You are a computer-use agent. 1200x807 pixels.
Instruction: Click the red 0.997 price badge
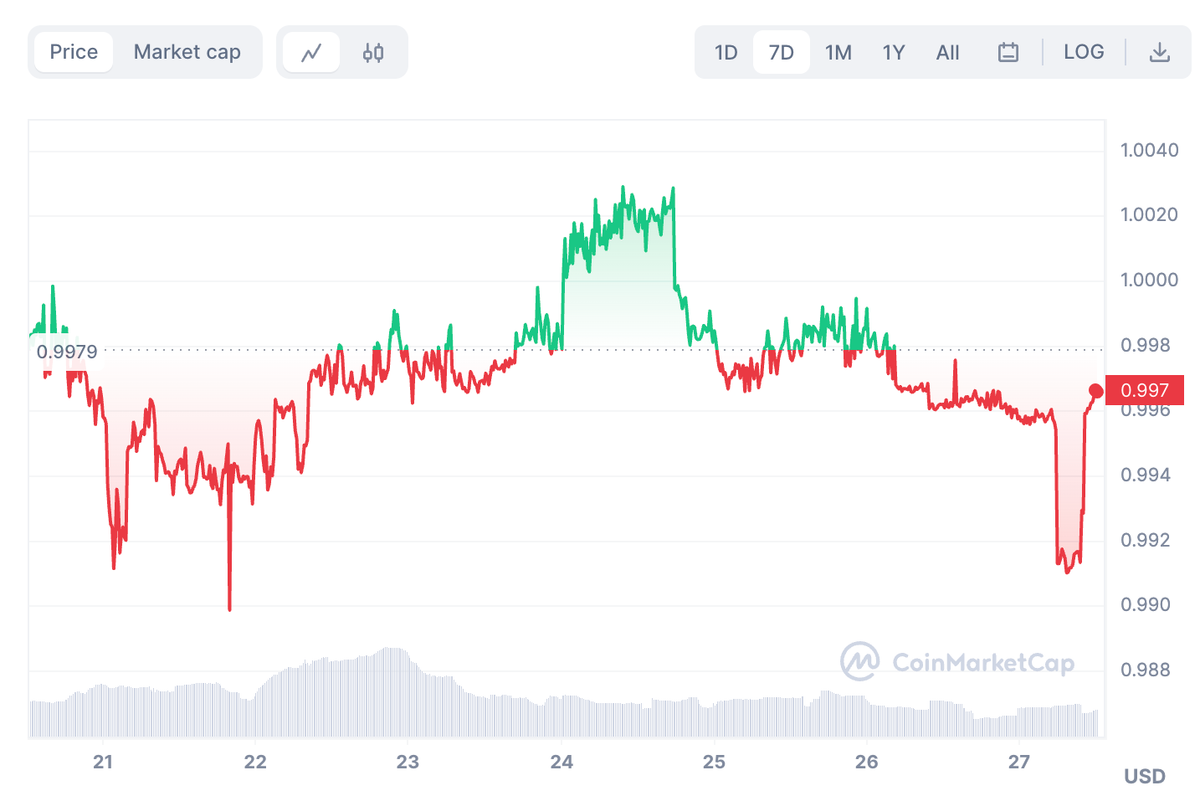(1144, 391)
